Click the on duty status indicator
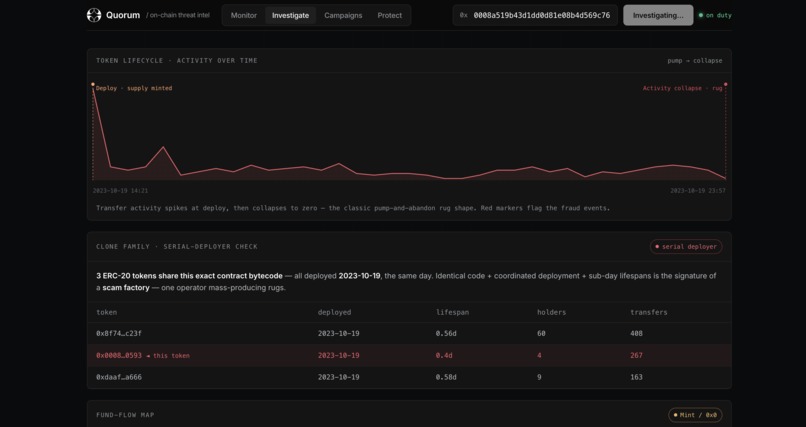Viewport: 806px width, 427px height. point(715,15)
